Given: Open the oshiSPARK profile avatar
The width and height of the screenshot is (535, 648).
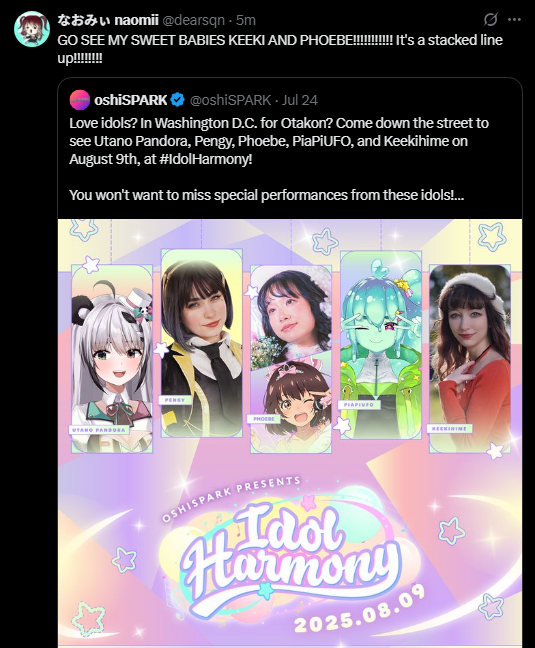Looking at the screenshot, I should [79, 100].
